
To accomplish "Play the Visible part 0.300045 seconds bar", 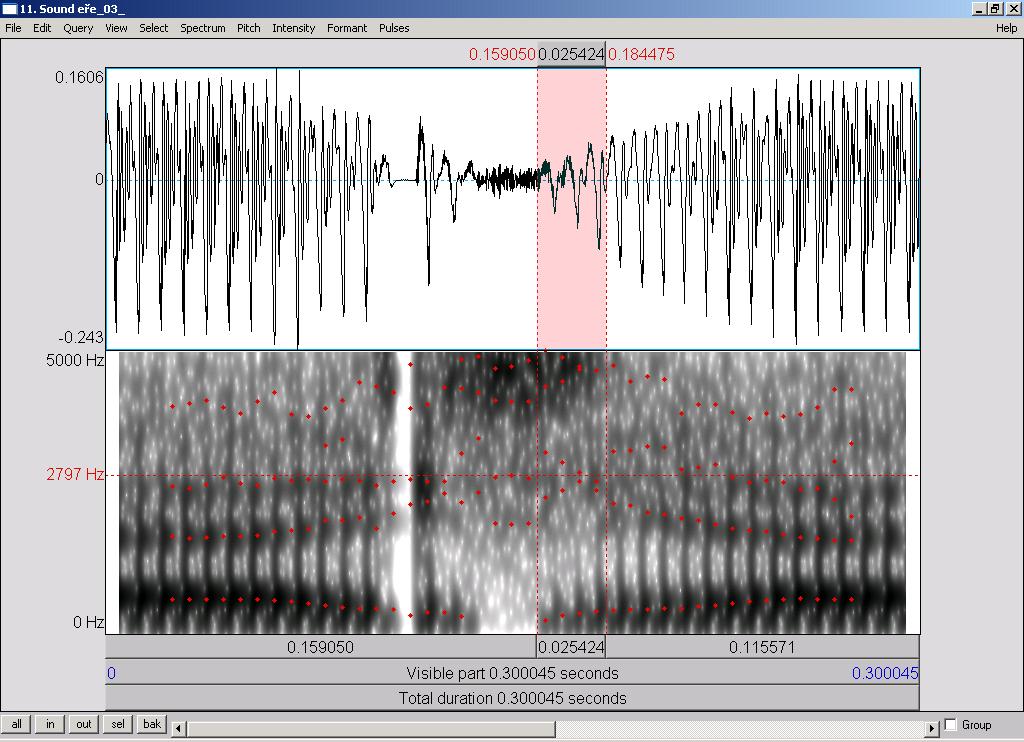I will (512, 673).
